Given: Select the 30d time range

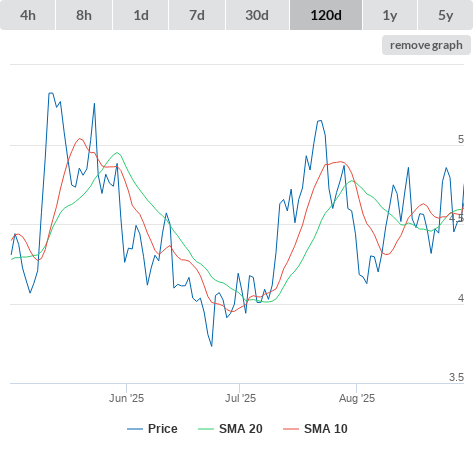Looking at the screenshot, I should (257, 15).
